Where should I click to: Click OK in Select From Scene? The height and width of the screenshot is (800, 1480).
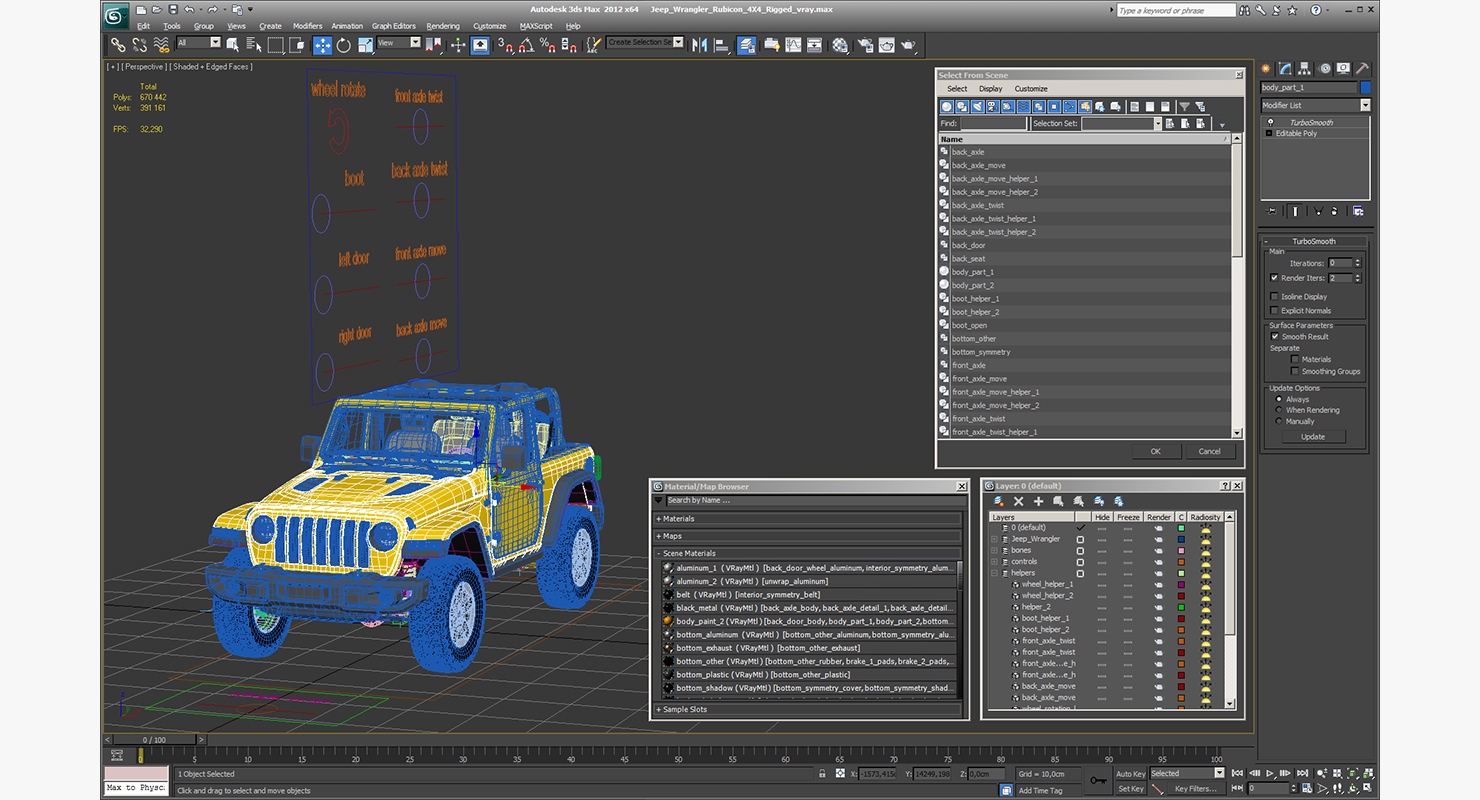1155,451
